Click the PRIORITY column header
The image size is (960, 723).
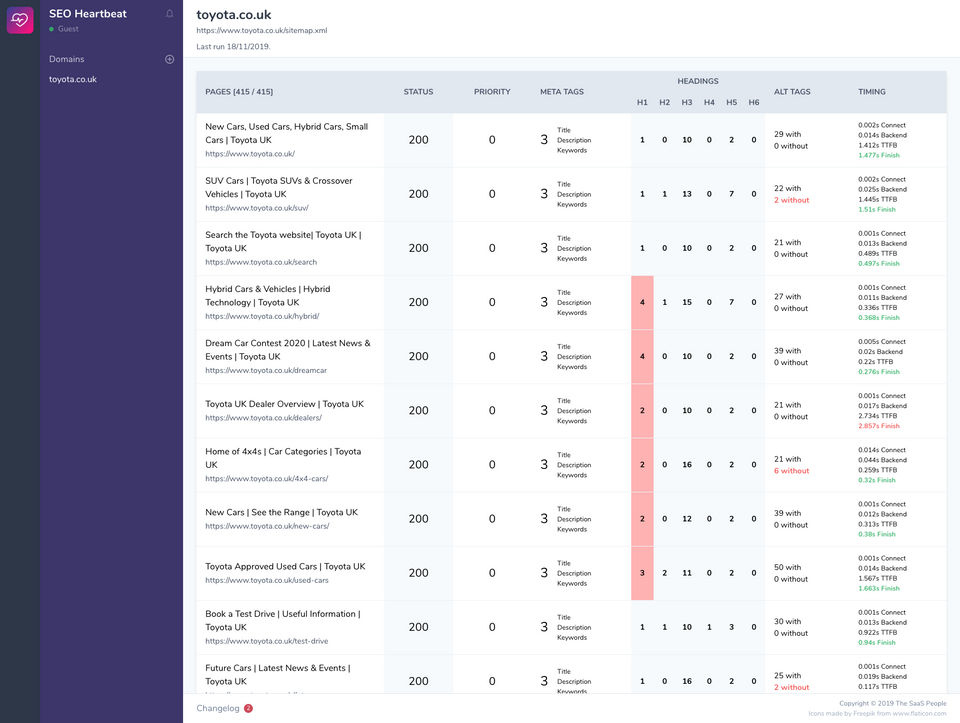click(x=492, y=92)
